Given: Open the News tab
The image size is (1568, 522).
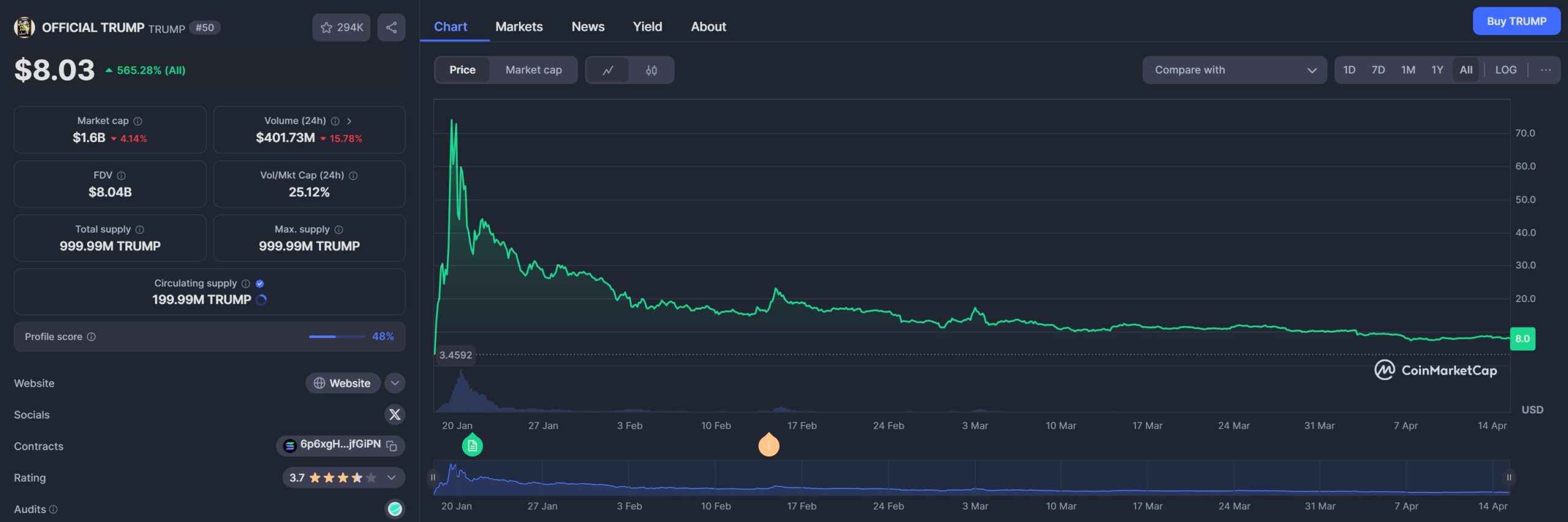Looking at the screenshot, I should (588, 27).
